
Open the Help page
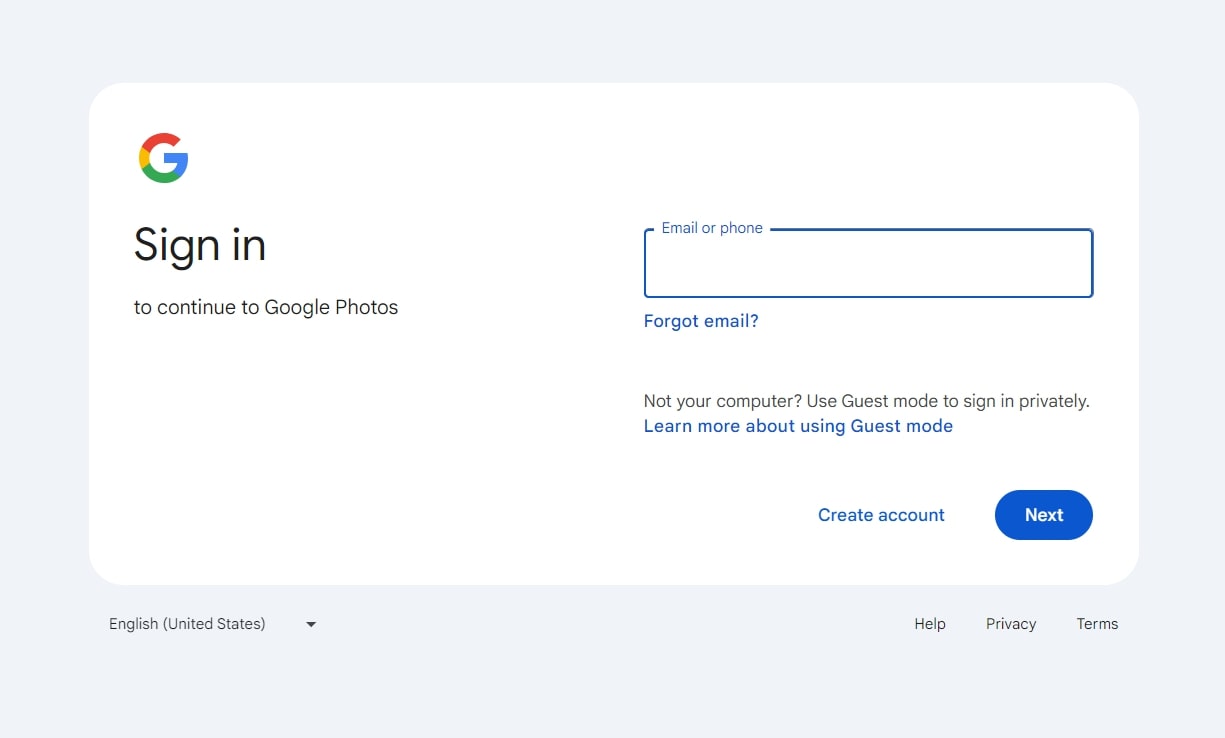(929, 623)
